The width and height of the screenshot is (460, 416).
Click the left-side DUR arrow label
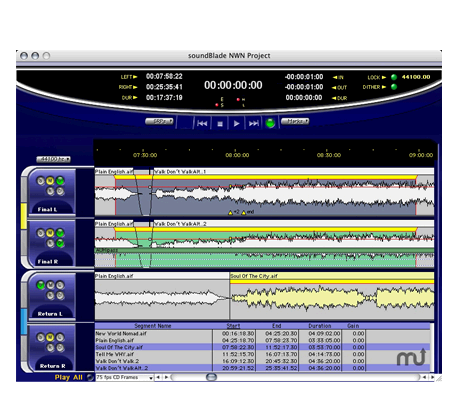(130, 98)
